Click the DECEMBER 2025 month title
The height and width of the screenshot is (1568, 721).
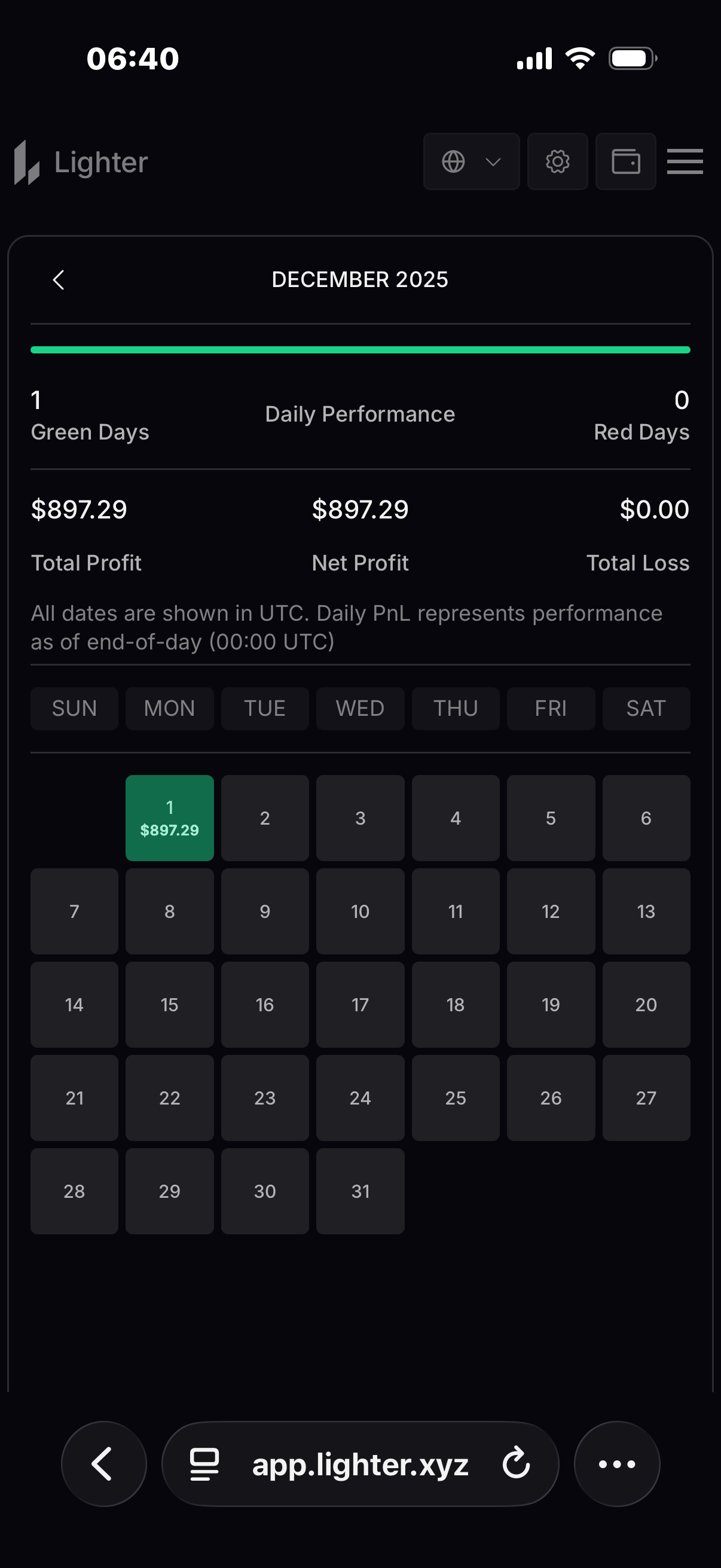pyautogui.click(x=359, y=279)
